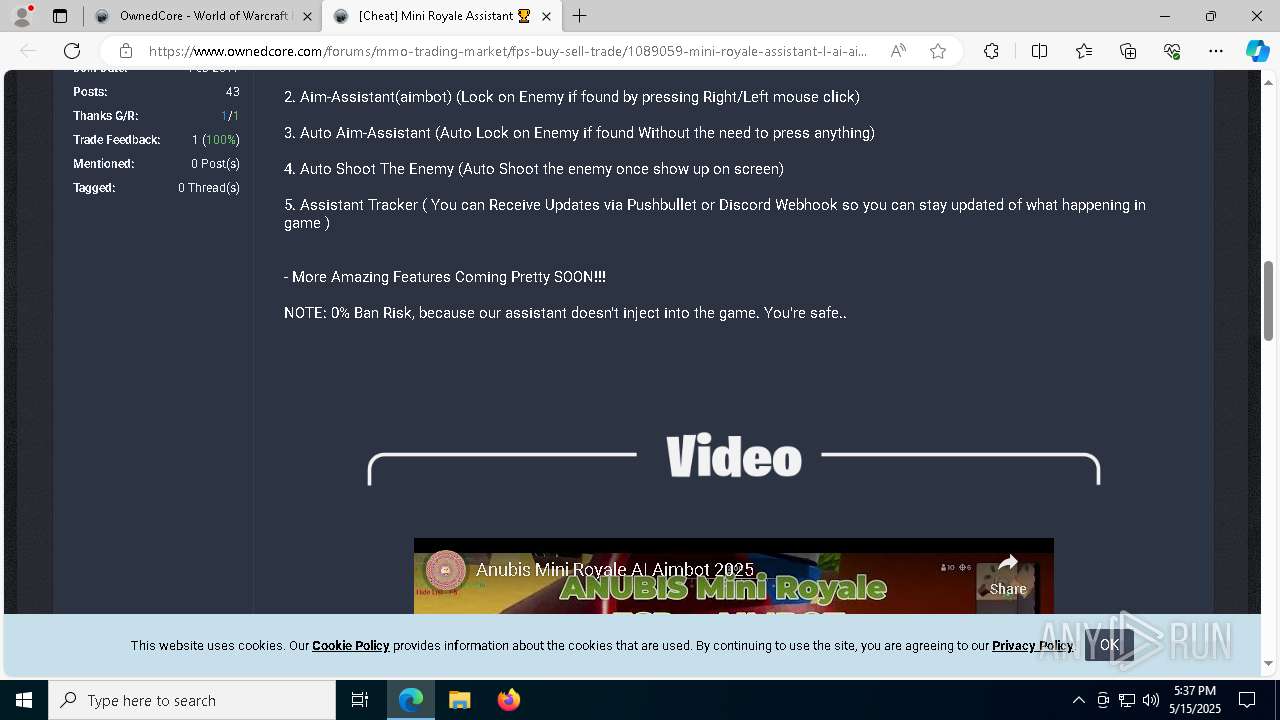View site information lock icon
The width and height of the screenshot is (1280, 720).
[x=126, y=51]
